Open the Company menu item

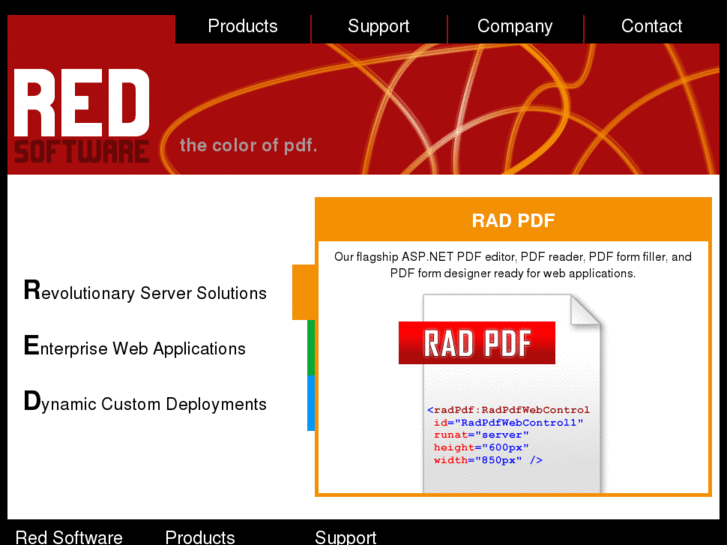coord(515,26)
